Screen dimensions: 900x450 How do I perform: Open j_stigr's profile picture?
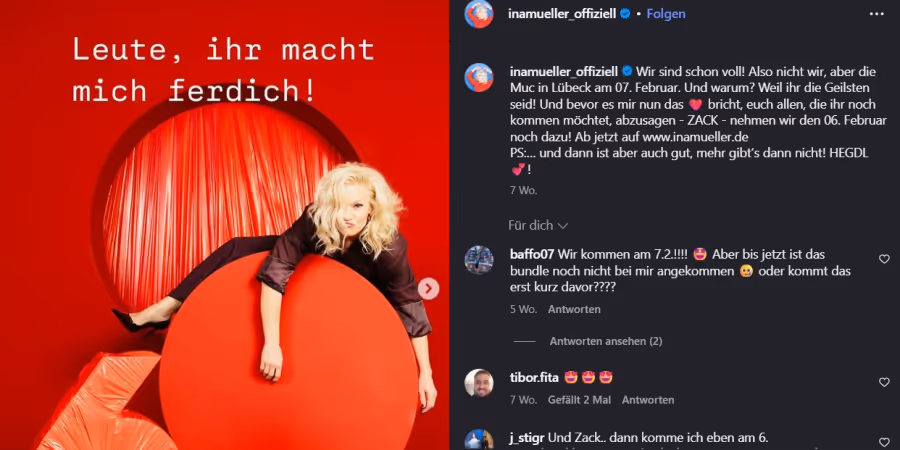click(x=479, y=440)
